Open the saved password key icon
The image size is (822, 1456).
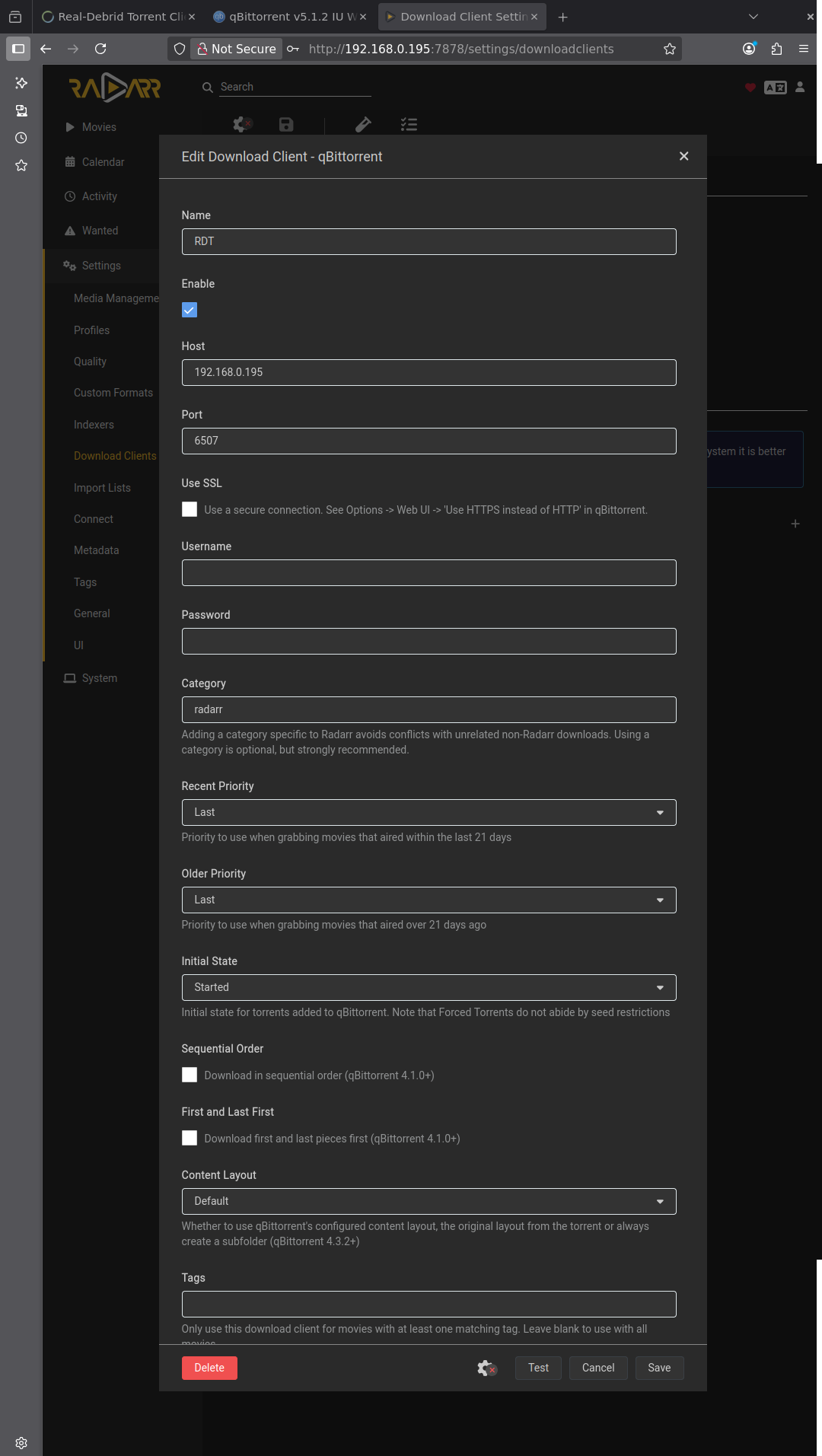pyautogui.click(x=293, y=49)
